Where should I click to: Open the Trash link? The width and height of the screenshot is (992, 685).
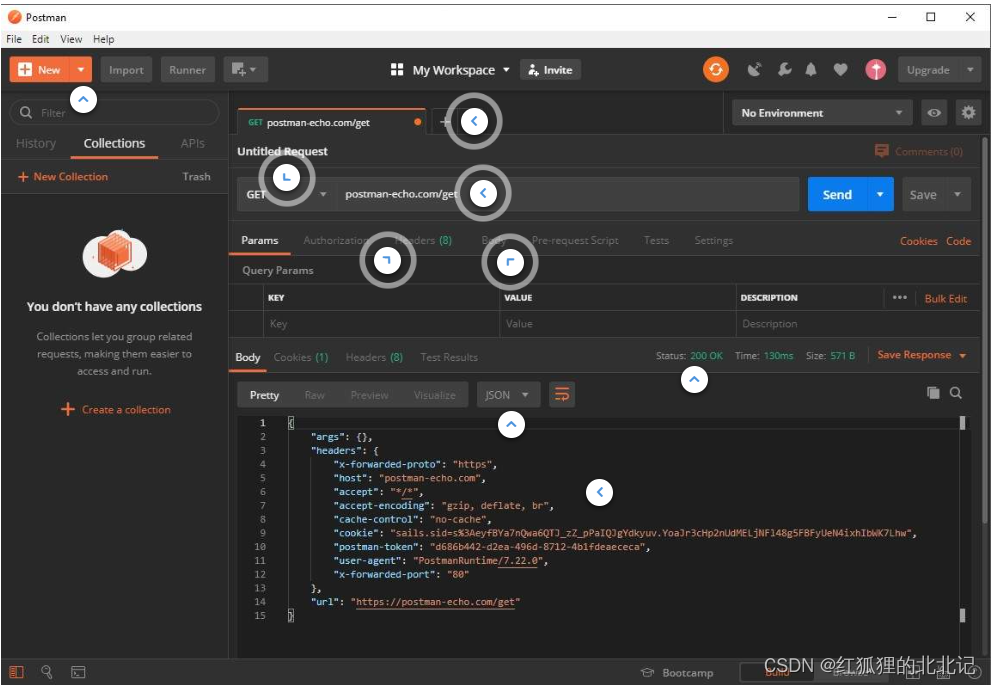(196, 176)
